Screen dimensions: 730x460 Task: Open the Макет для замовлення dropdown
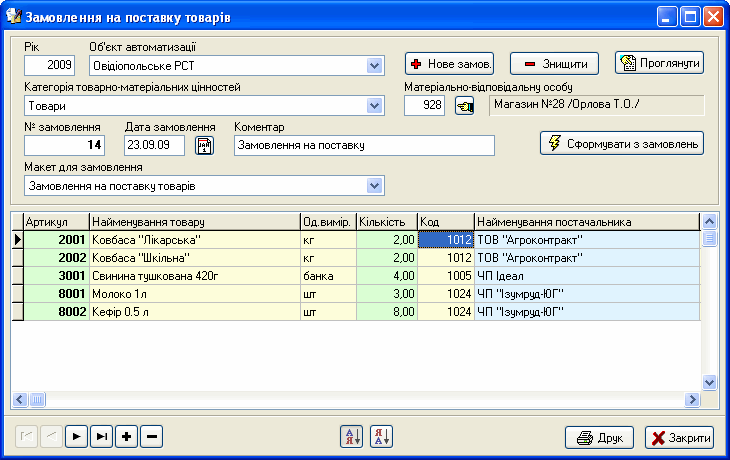point(374,186)
